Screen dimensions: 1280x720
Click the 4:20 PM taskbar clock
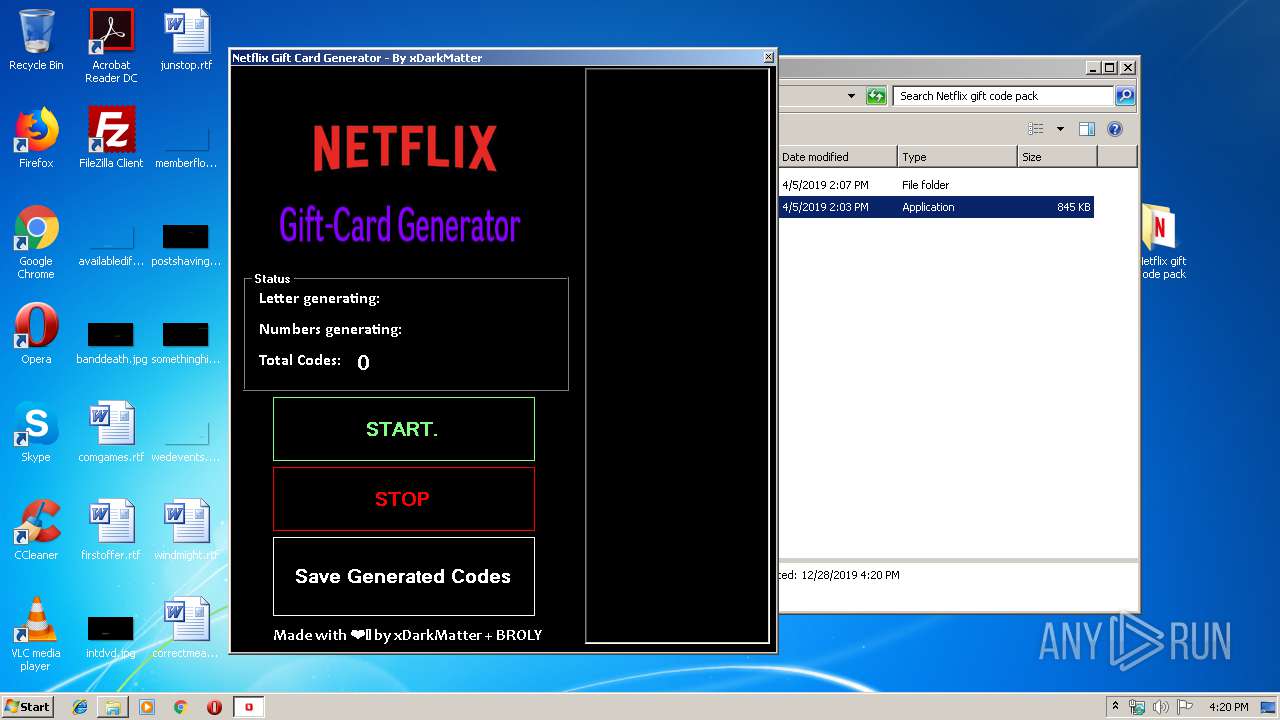(1229, 707)
